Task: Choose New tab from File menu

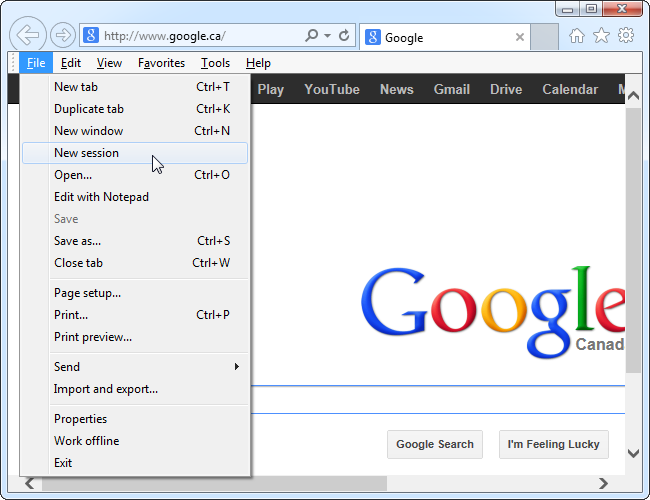Action: (135, 87)
